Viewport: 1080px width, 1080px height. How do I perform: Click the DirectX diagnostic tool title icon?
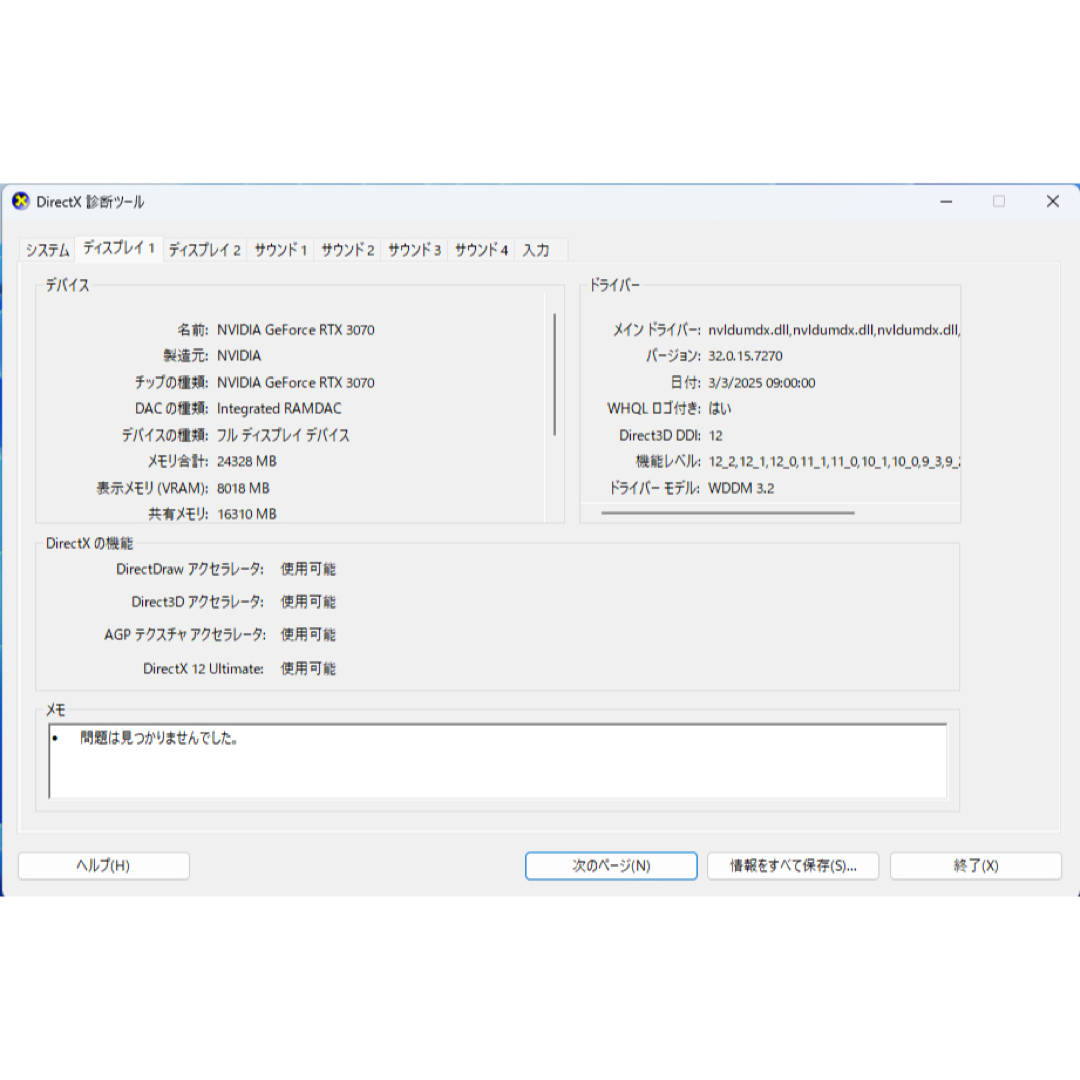click(21, 201)
